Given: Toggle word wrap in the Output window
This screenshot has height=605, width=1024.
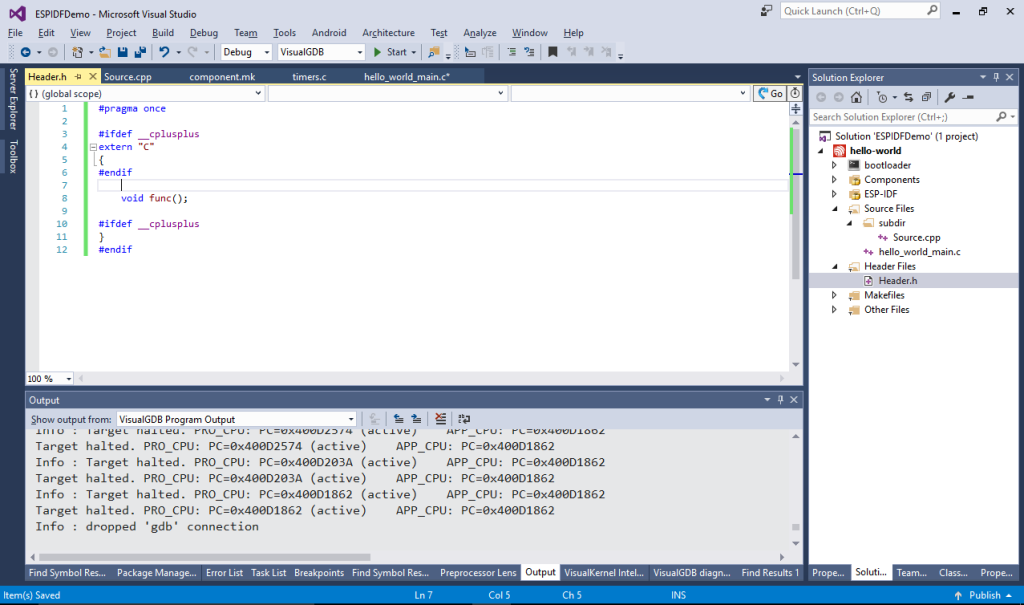Looking at the screenshot, I should (465, 419).
